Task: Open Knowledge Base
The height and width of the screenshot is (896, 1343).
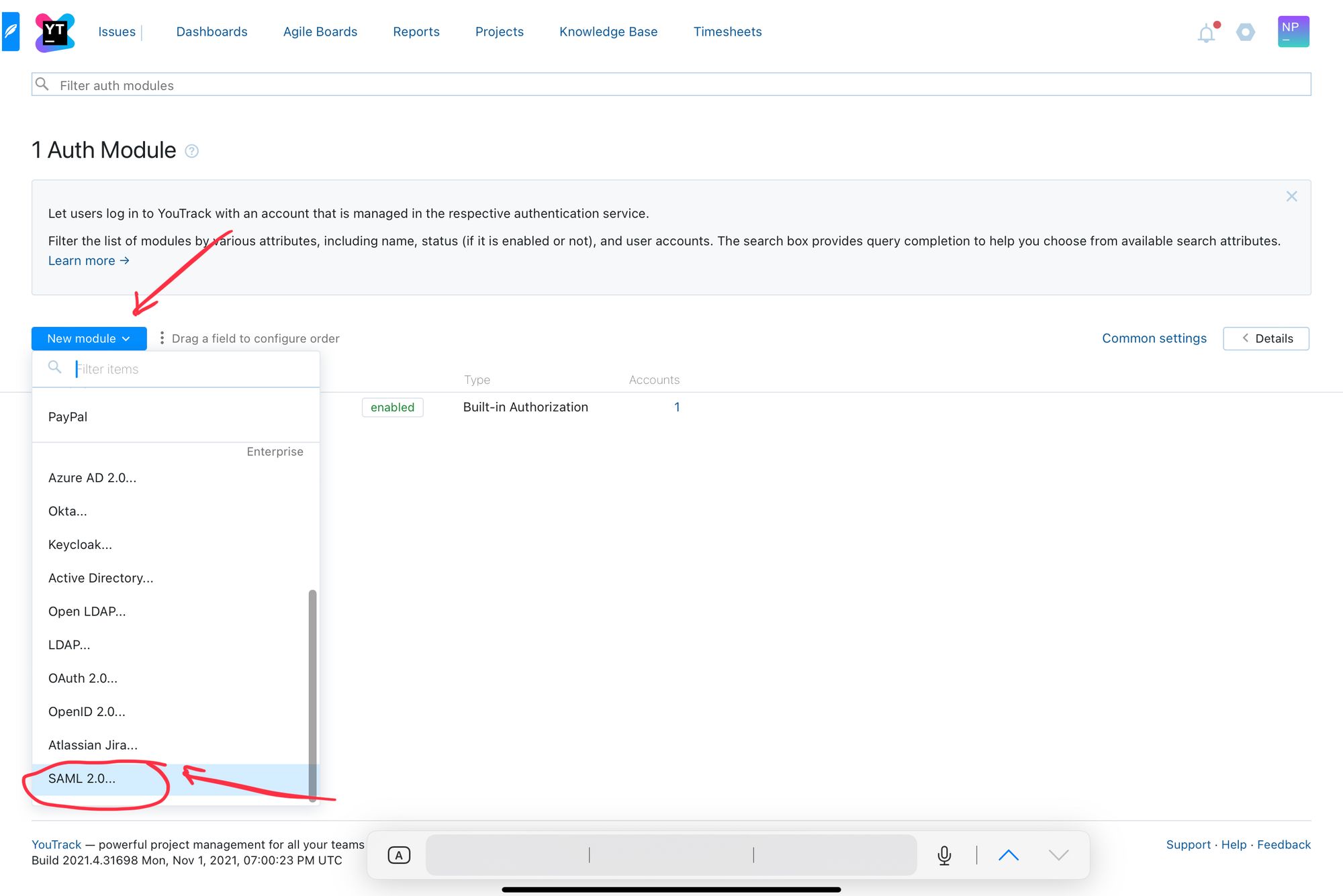Action: 608,32
